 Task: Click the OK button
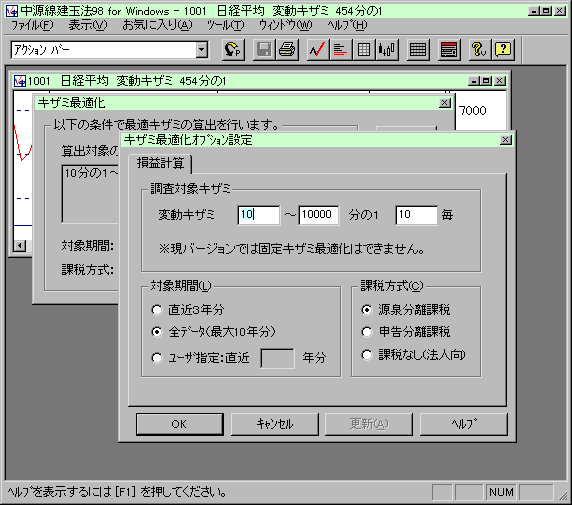click(x=179, y=424)
